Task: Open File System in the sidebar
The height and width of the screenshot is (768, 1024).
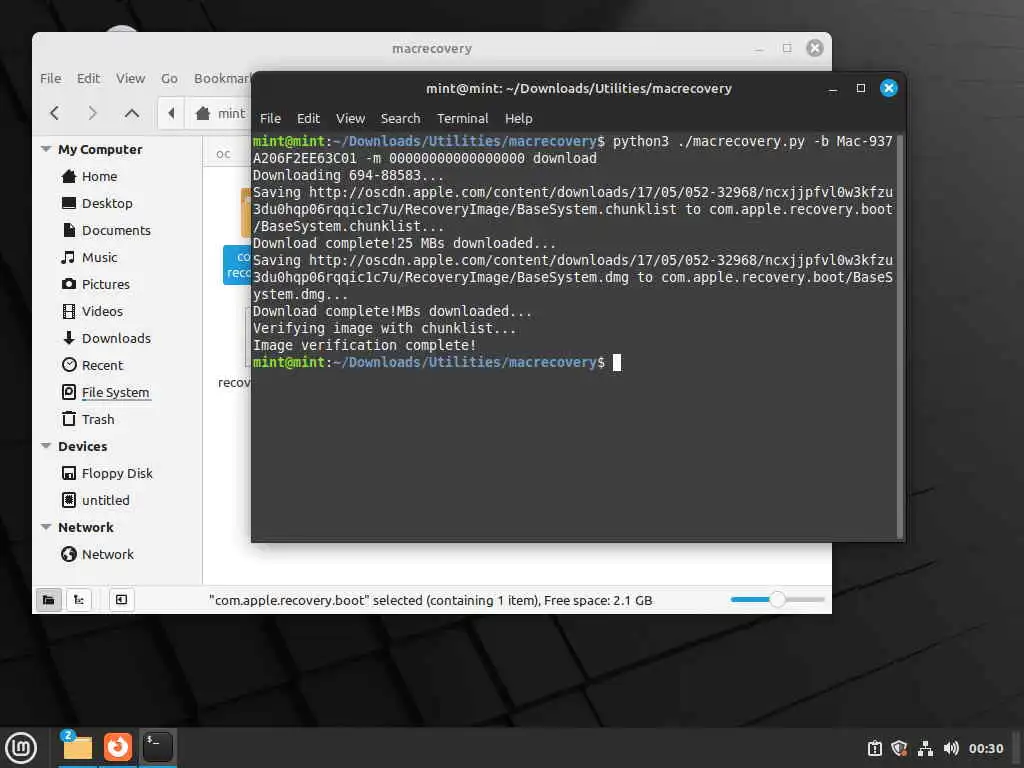Action: coord(115,392)
